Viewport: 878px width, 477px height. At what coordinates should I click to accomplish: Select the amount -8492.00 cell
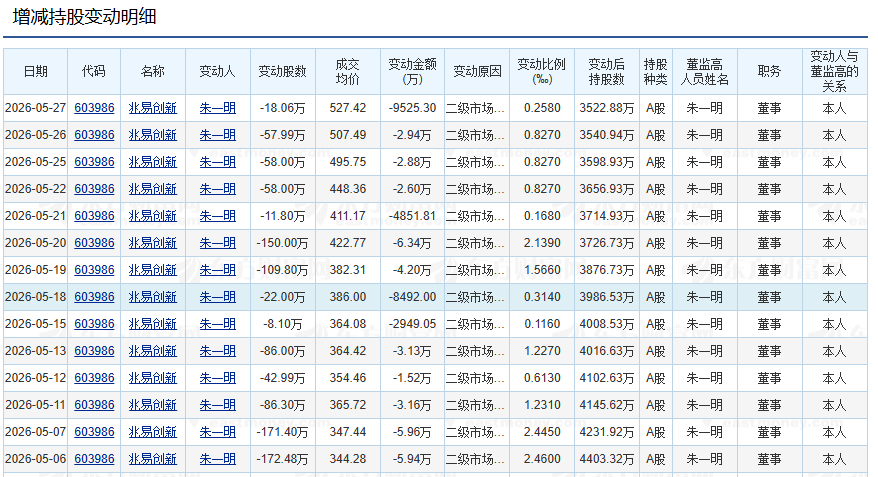(x=413, y=297)
